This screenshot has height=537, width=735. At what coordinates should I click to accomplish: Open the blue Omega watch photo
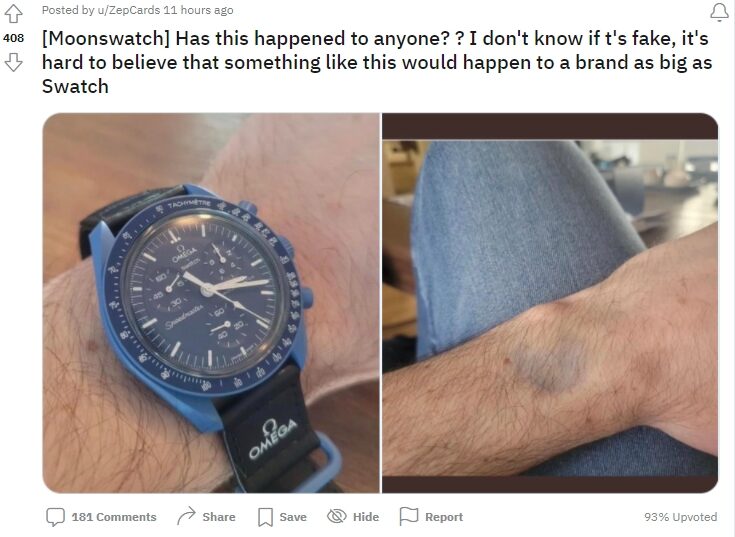(x=211, y=303)
